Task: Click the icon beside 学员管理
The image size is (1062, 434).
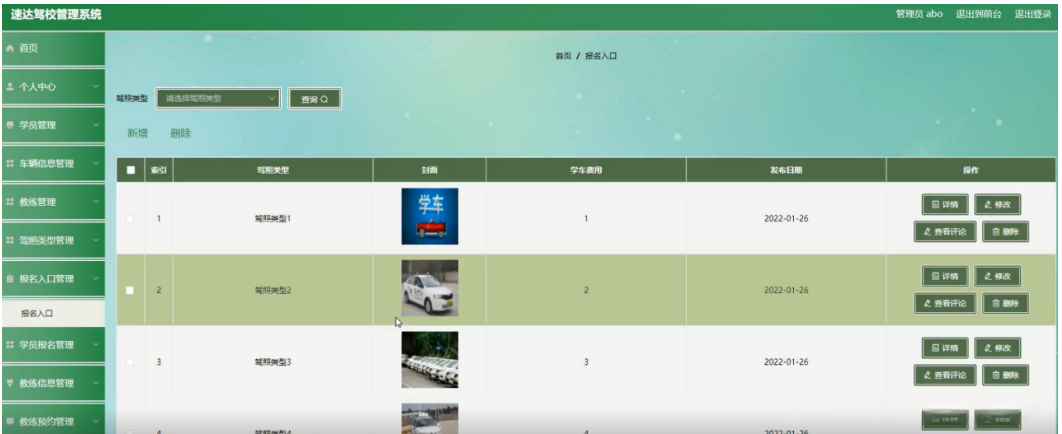Action: (9, 125)
